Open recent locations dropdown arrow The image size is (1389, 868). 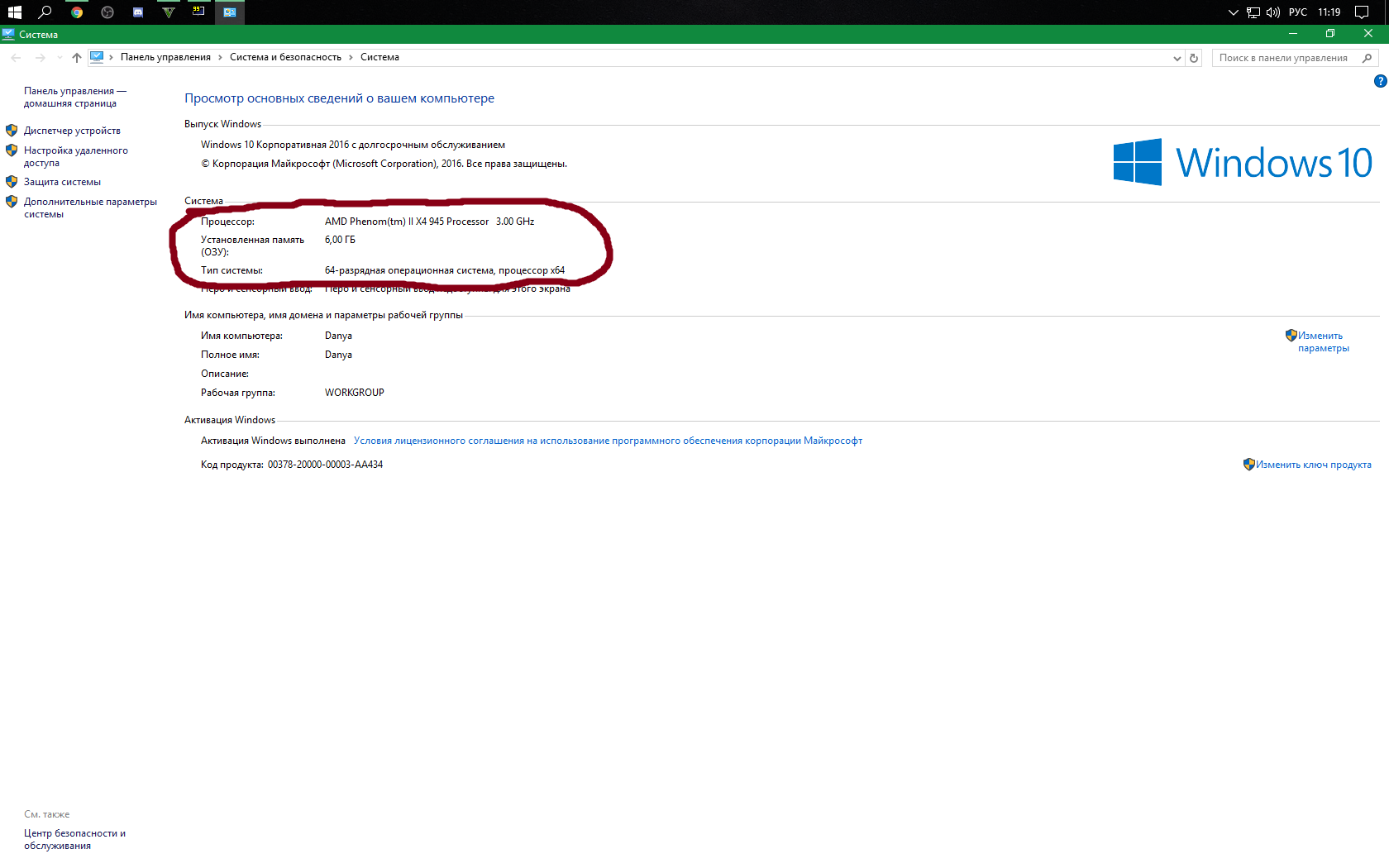tap(60, 57)
